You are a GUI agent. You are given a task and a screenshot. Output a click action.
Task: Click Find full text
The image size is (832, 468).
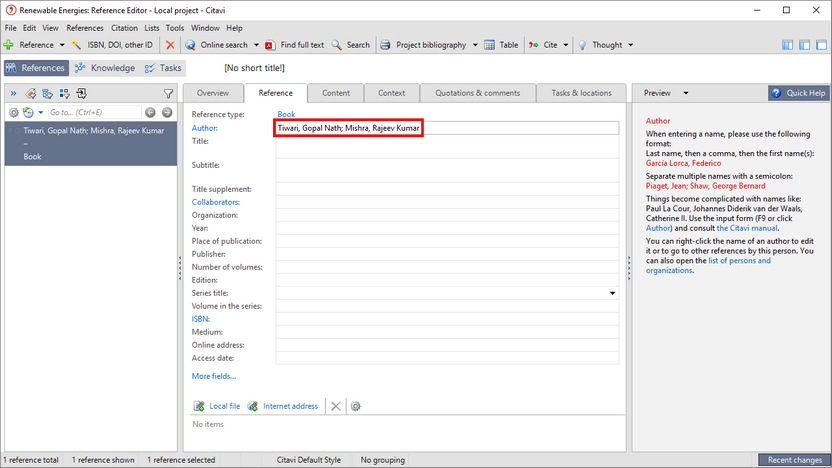click(x=294, y=45)
